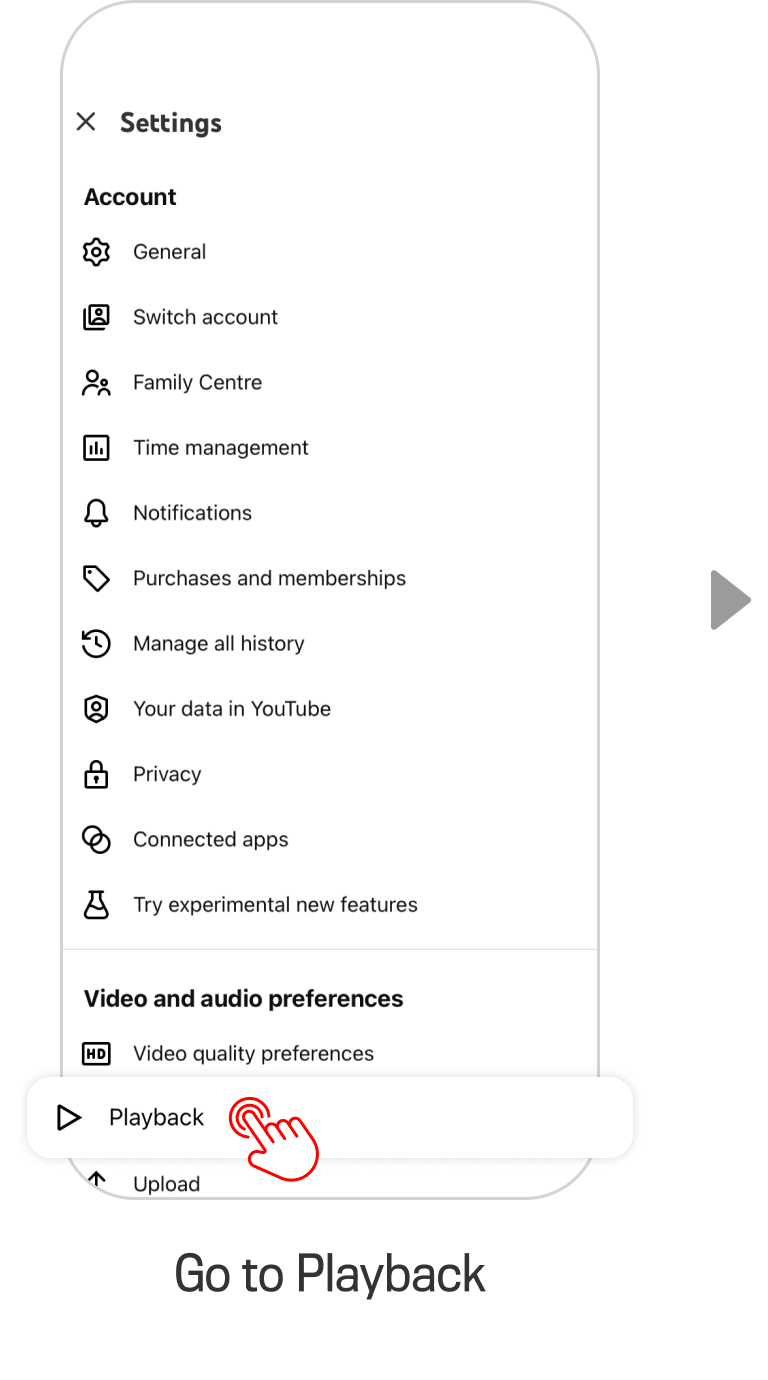Viewport: 768px width, 1380px height.
Task: Open Video quality preferences
Action: tap(253, 1054)
